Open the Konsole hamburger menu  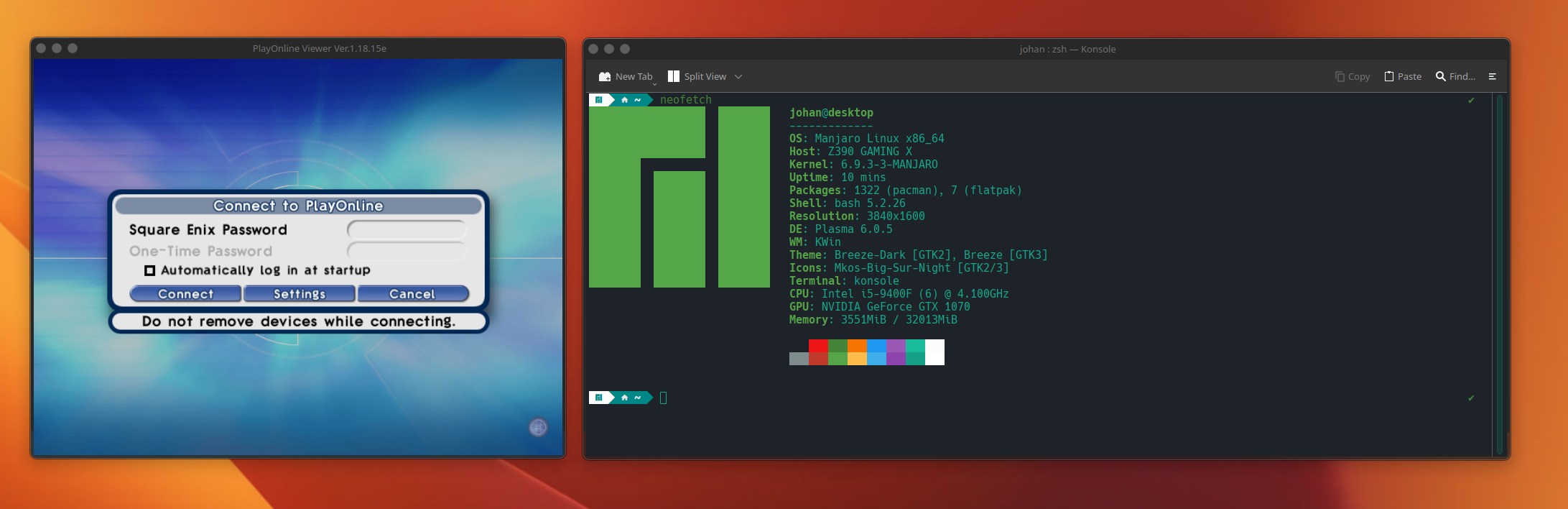pyautogui.click(x=1492, y=76)
